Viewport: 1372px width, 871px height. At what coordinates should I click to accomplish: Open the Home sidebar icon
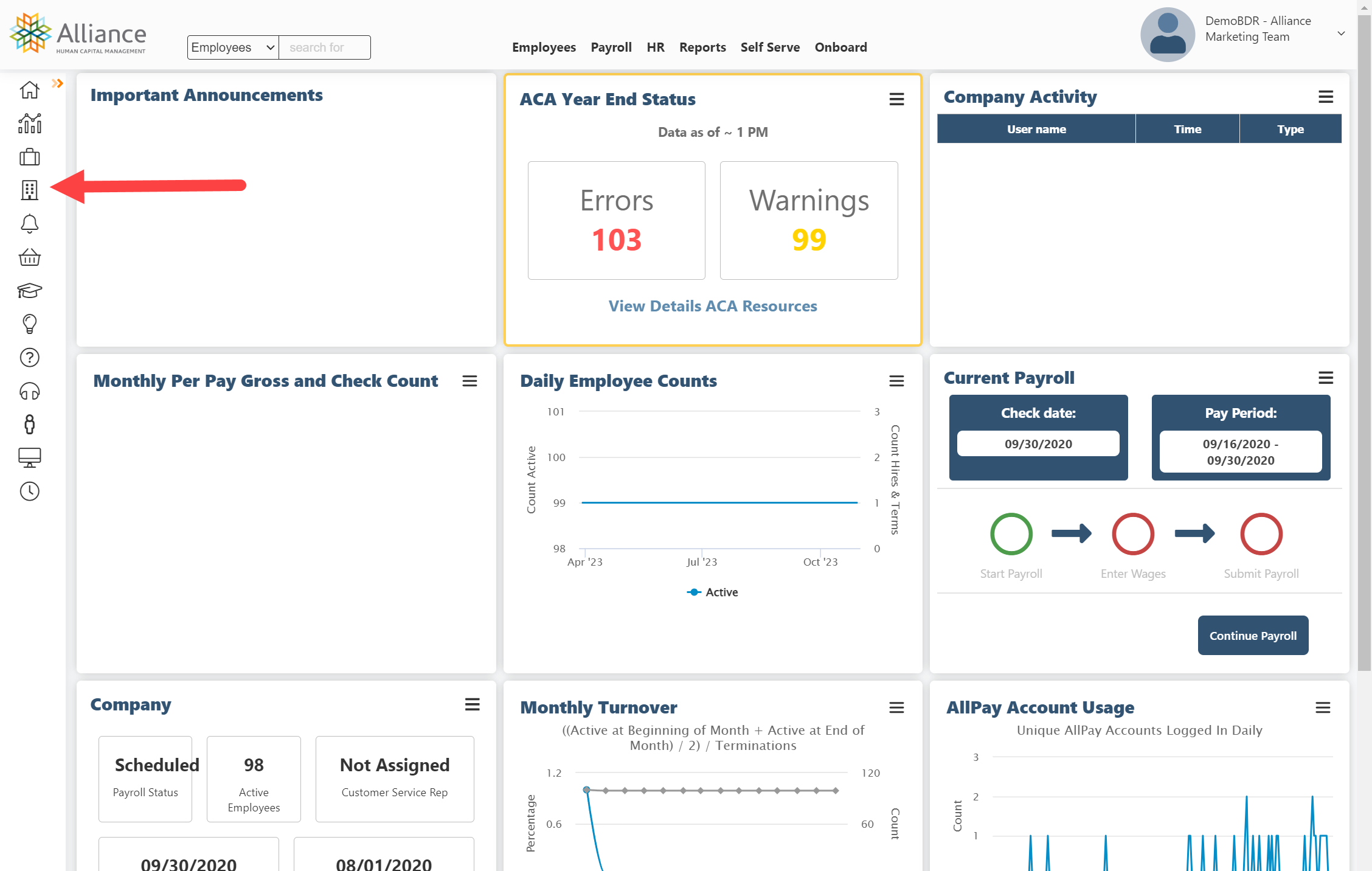pyautogui.click(x=29, y=90)
